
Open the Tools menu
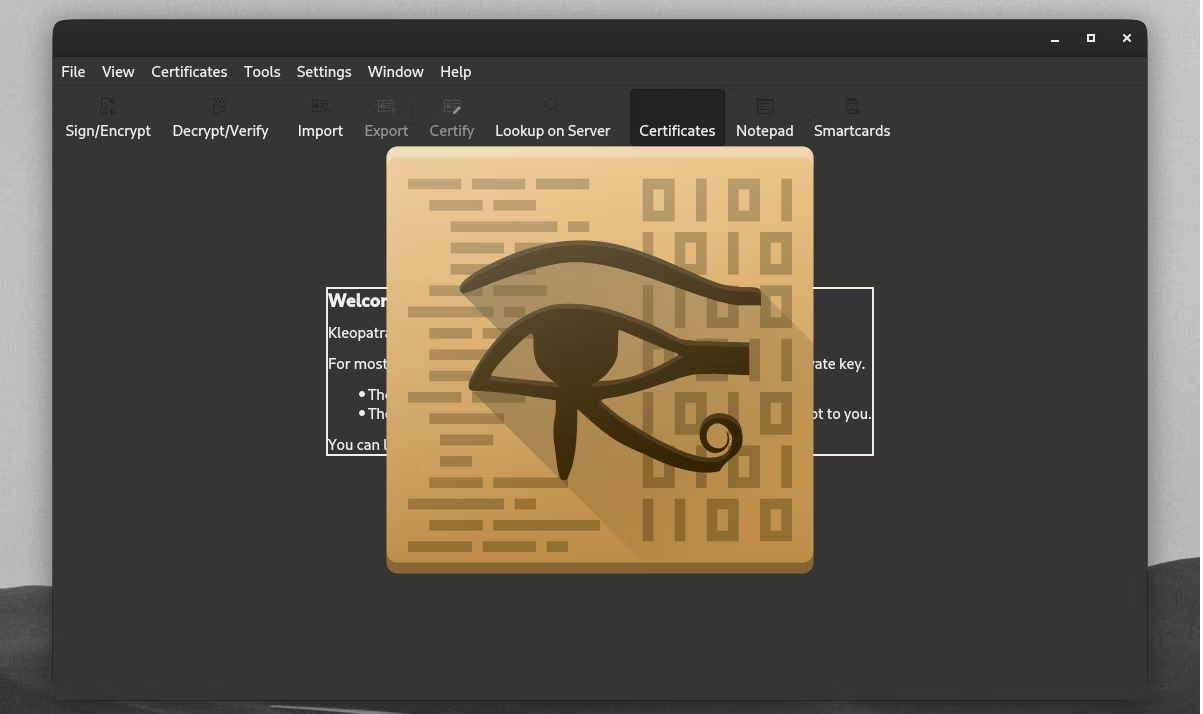tap(262, 72)
